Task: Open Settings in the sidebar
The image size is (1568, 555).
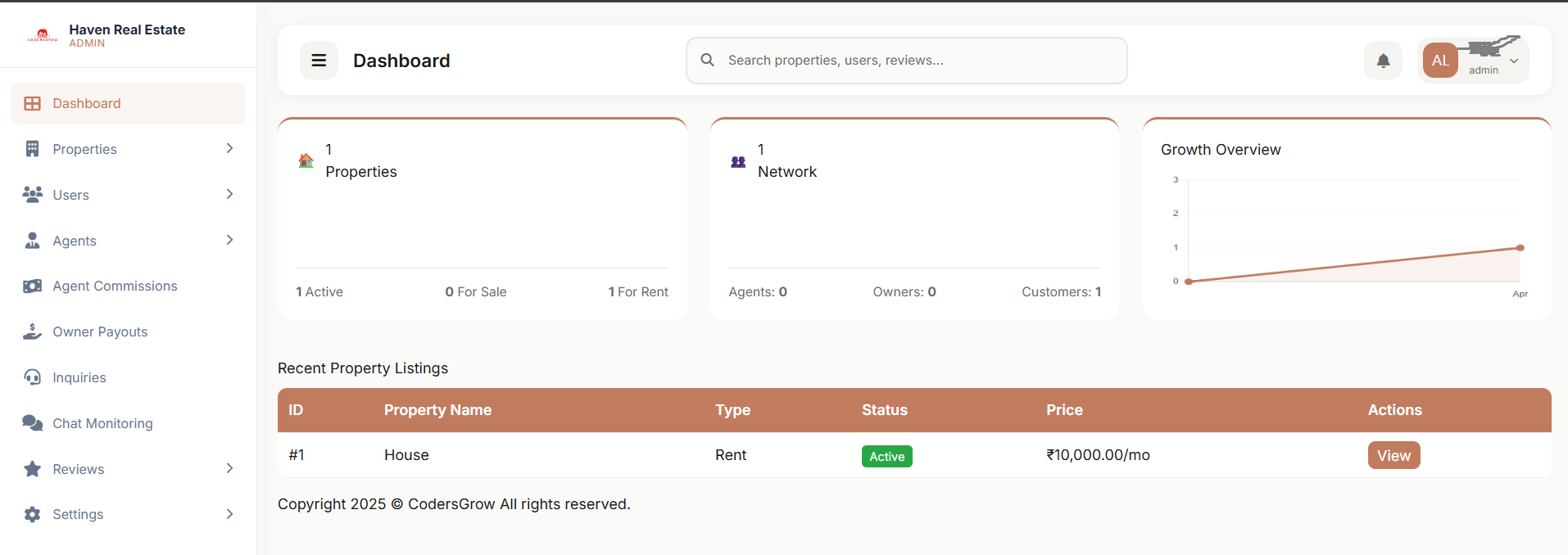Action: 79,514
